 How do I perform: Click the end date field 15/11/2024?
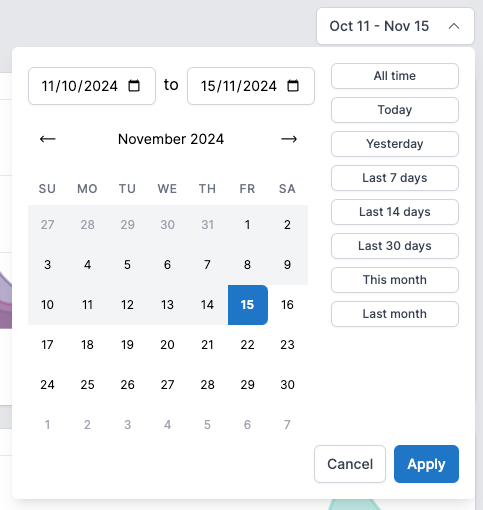click(x=251, y=86)
